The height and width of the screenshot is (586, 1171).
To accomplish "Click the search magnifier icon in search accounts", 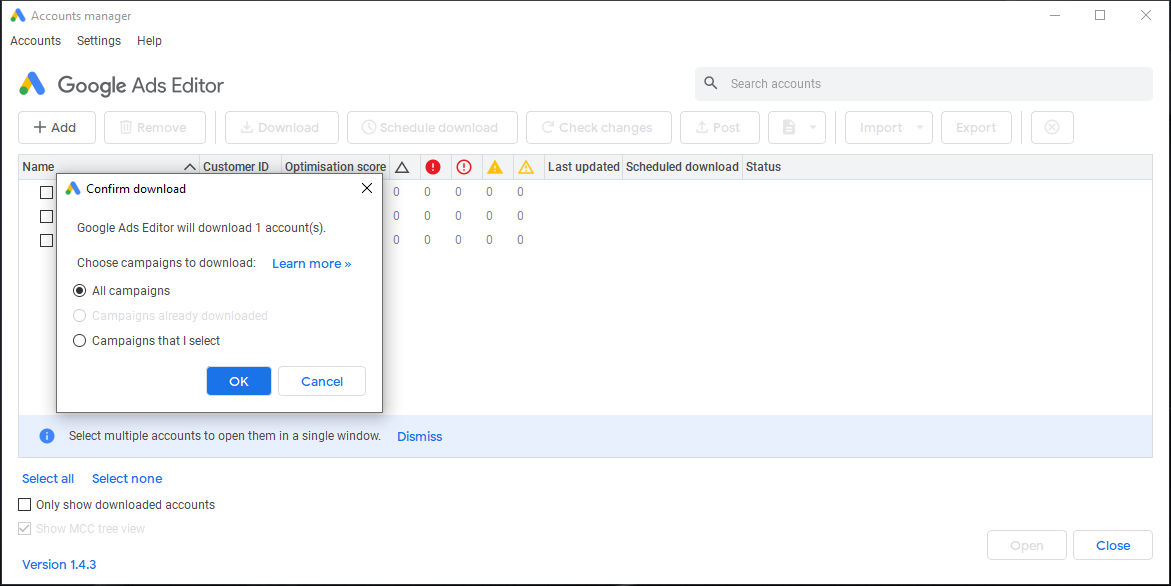I will (x=710, y=83).
